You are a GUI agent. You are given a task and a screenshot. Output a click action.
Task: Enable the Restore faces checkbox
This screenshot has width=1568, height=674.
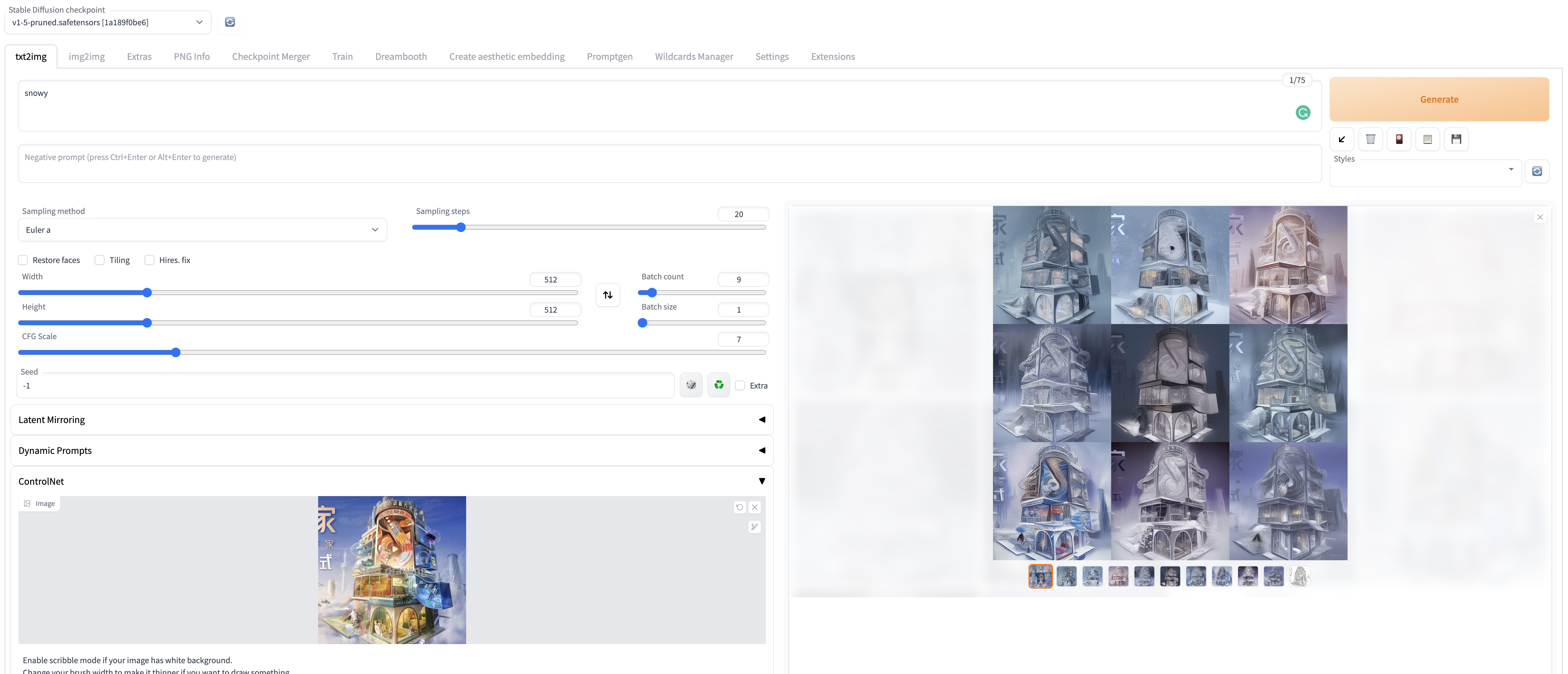pos(23,260)
